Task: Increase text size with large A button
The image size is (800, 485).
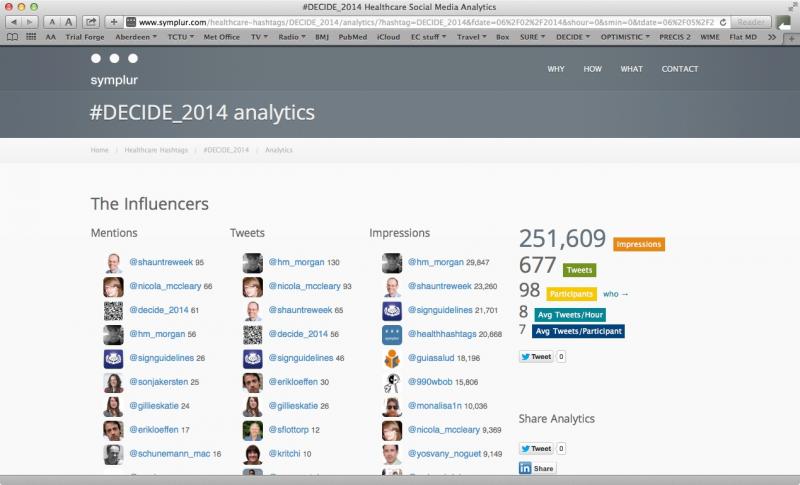Action: coord(68,22)
